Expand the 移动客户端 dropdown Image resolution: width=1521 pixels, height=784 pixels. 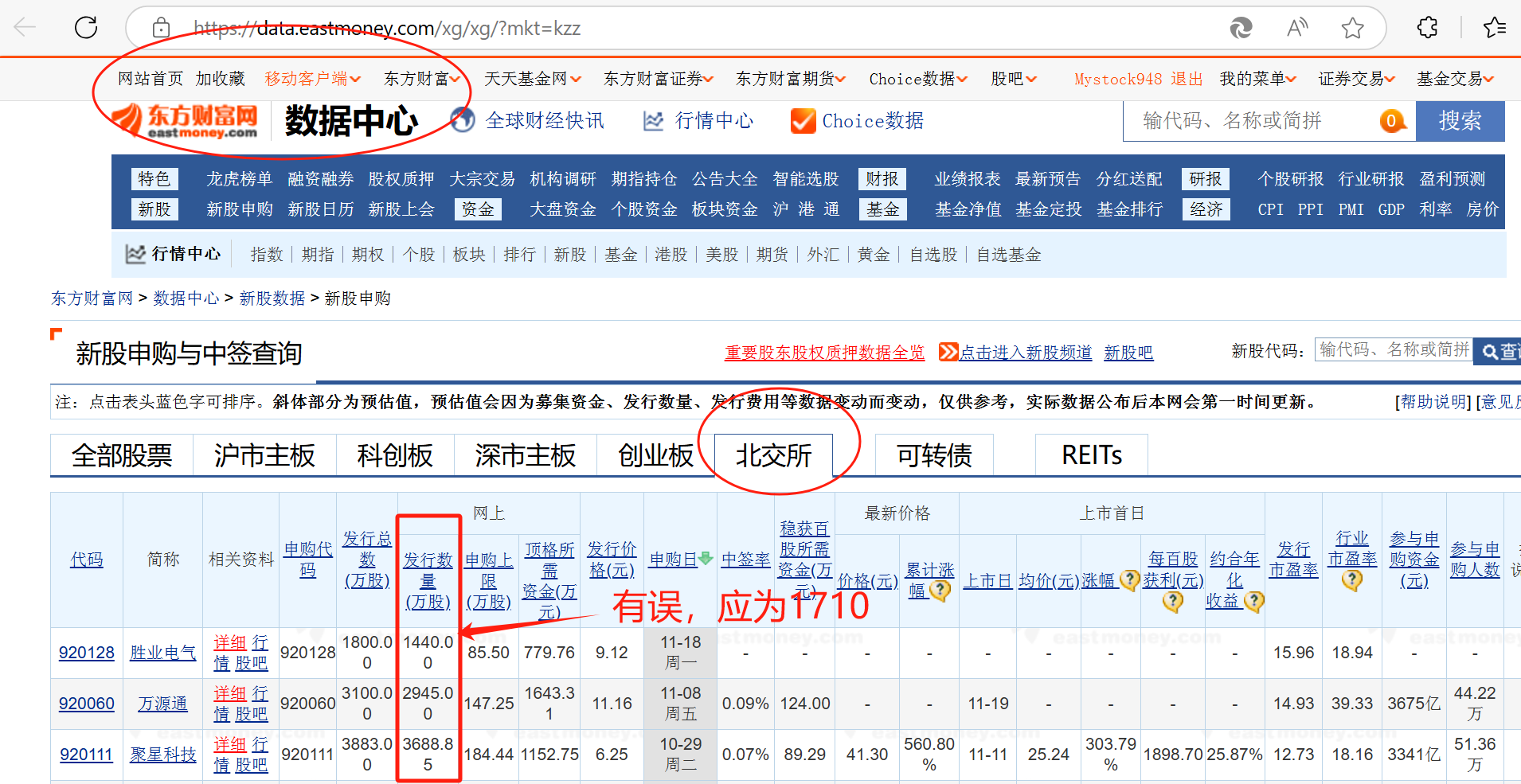311,79
